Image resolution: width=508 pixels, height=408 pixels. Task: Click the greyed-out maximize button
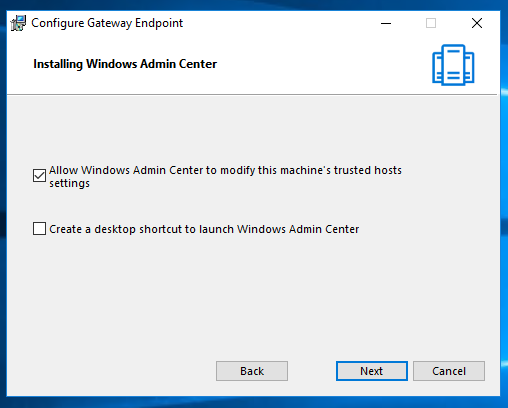tap(431, 23)
